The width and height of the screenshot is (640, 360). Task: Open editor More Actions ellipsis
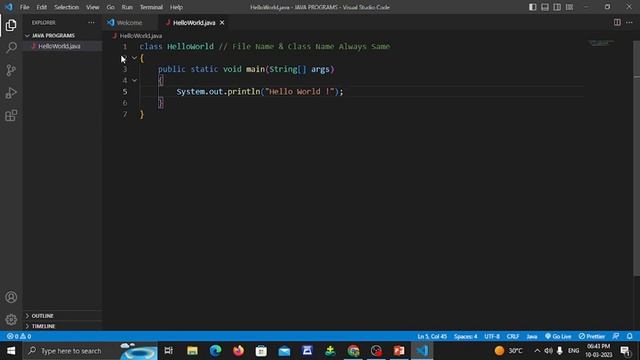pyautogui.click(x=629, y=22)
